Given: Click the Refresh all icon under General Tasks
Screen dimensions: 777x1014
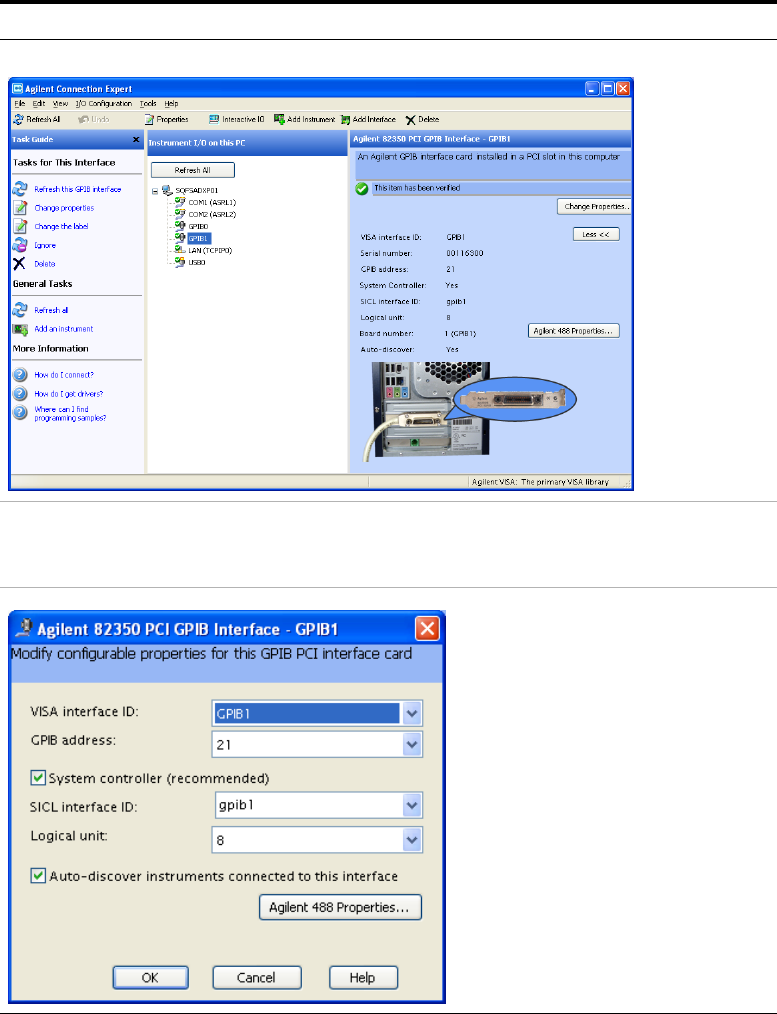Looking at the screenshot, I should click(21, 310).
